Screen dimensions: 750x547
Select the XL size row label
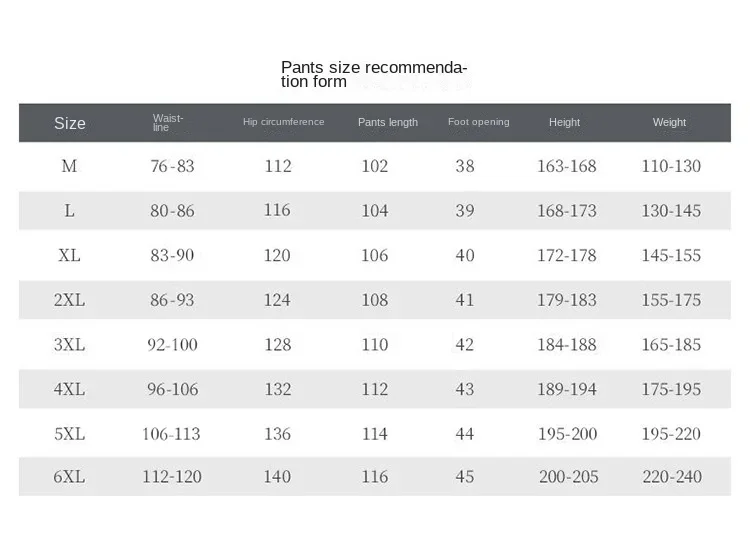pyautogui.click(x=69, y=255)
